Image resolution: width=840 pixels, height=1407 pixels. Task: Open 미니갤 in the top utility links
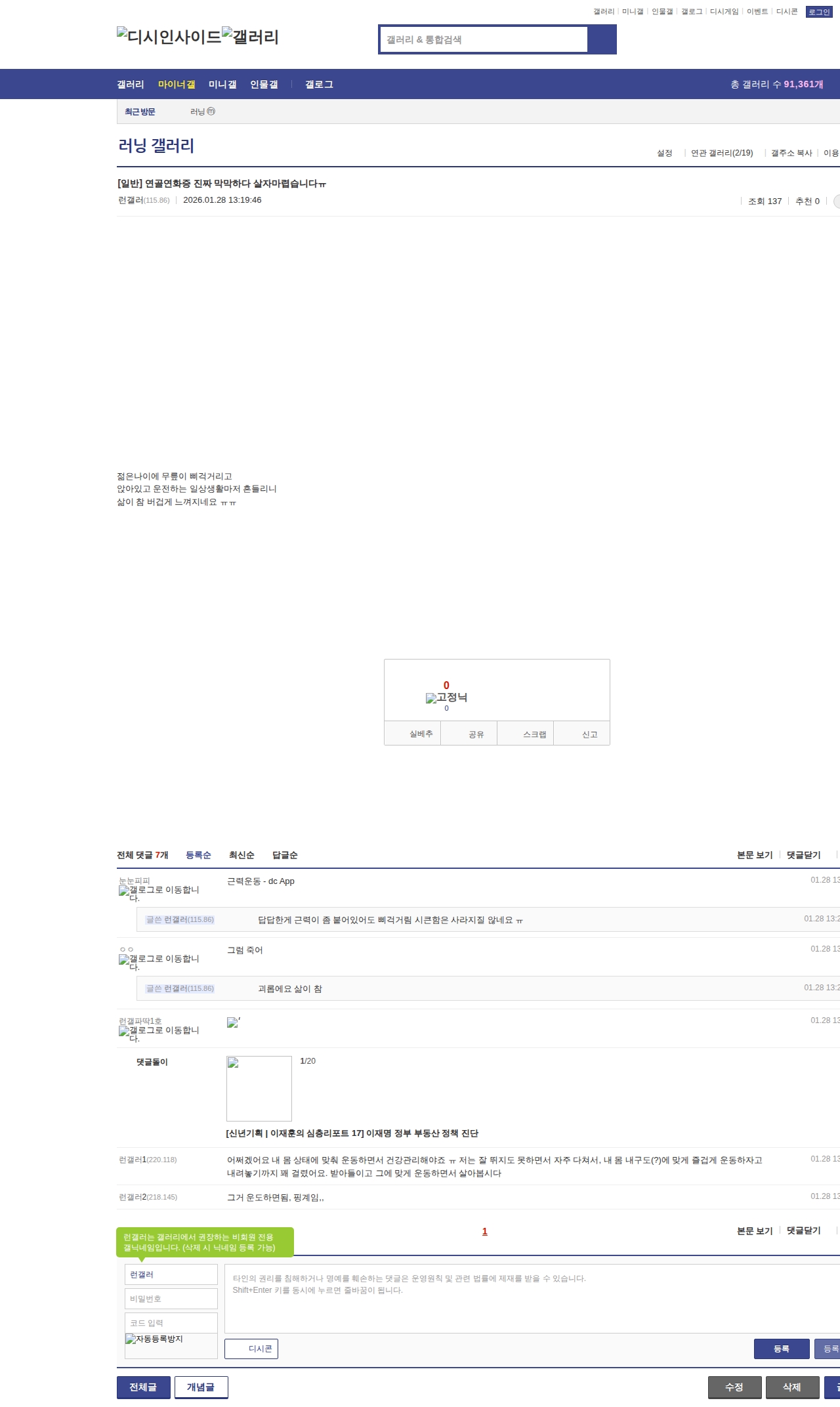click(633, 12)
